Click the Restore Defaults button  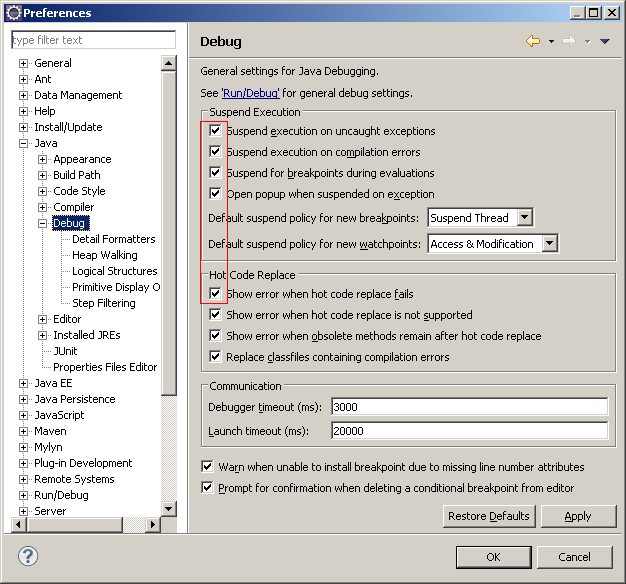[489, 516]
